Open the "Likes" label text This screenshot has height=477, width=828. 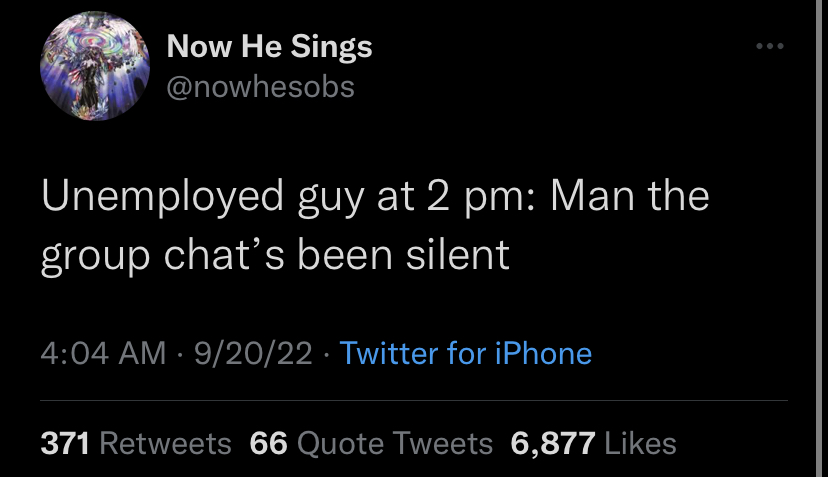(x=640, y=443)
